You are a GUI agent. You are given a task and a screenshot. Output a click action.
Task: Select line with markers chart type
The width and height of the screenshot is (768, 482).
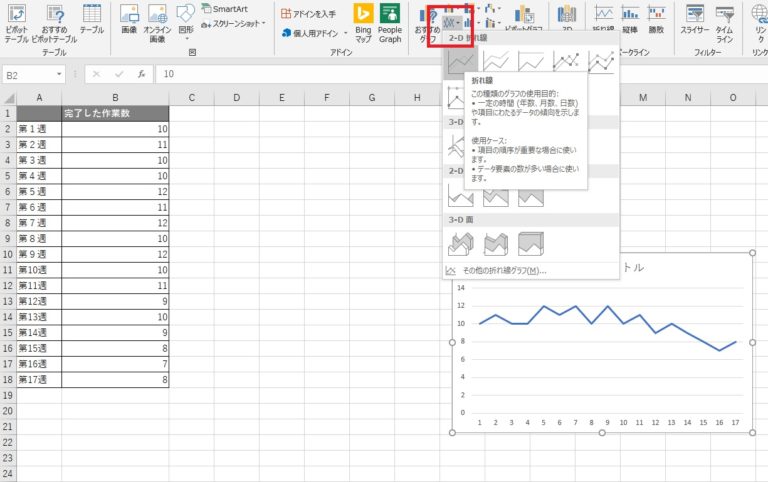(566, 62)
